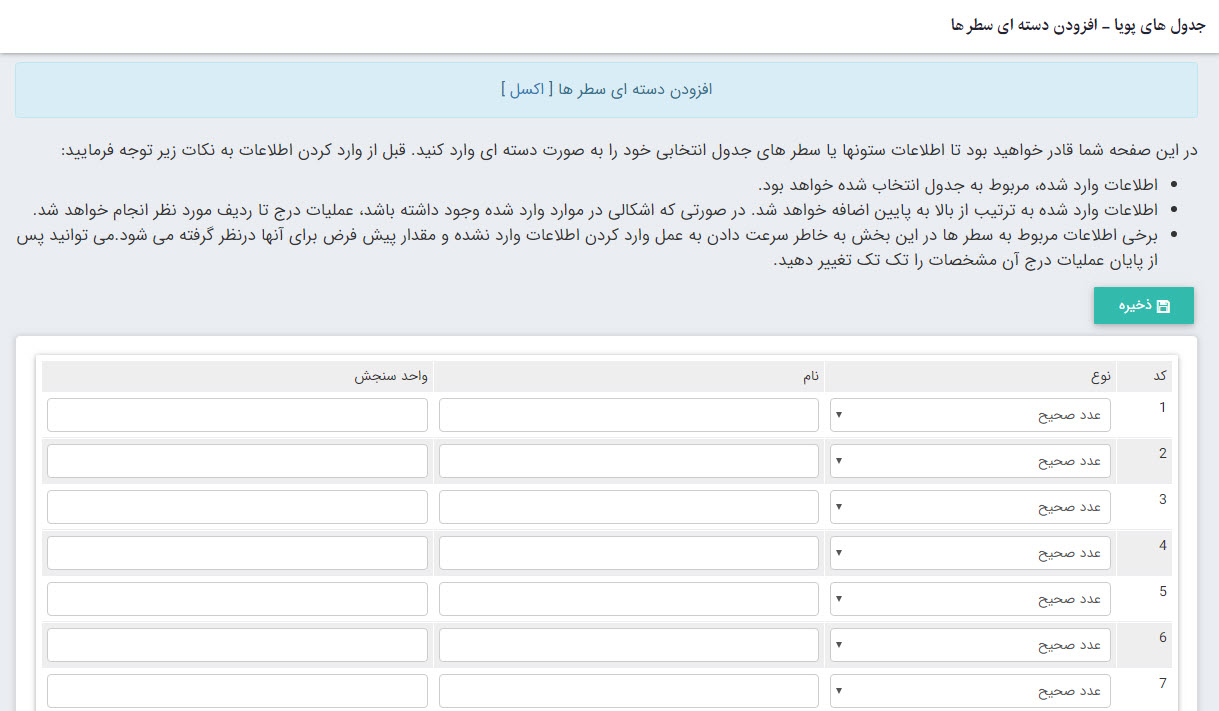This screenshot has height=711, width=1219.
Task: Expand the عدد صحیح dropdown in row 3
Action: [x=968, y=507]
